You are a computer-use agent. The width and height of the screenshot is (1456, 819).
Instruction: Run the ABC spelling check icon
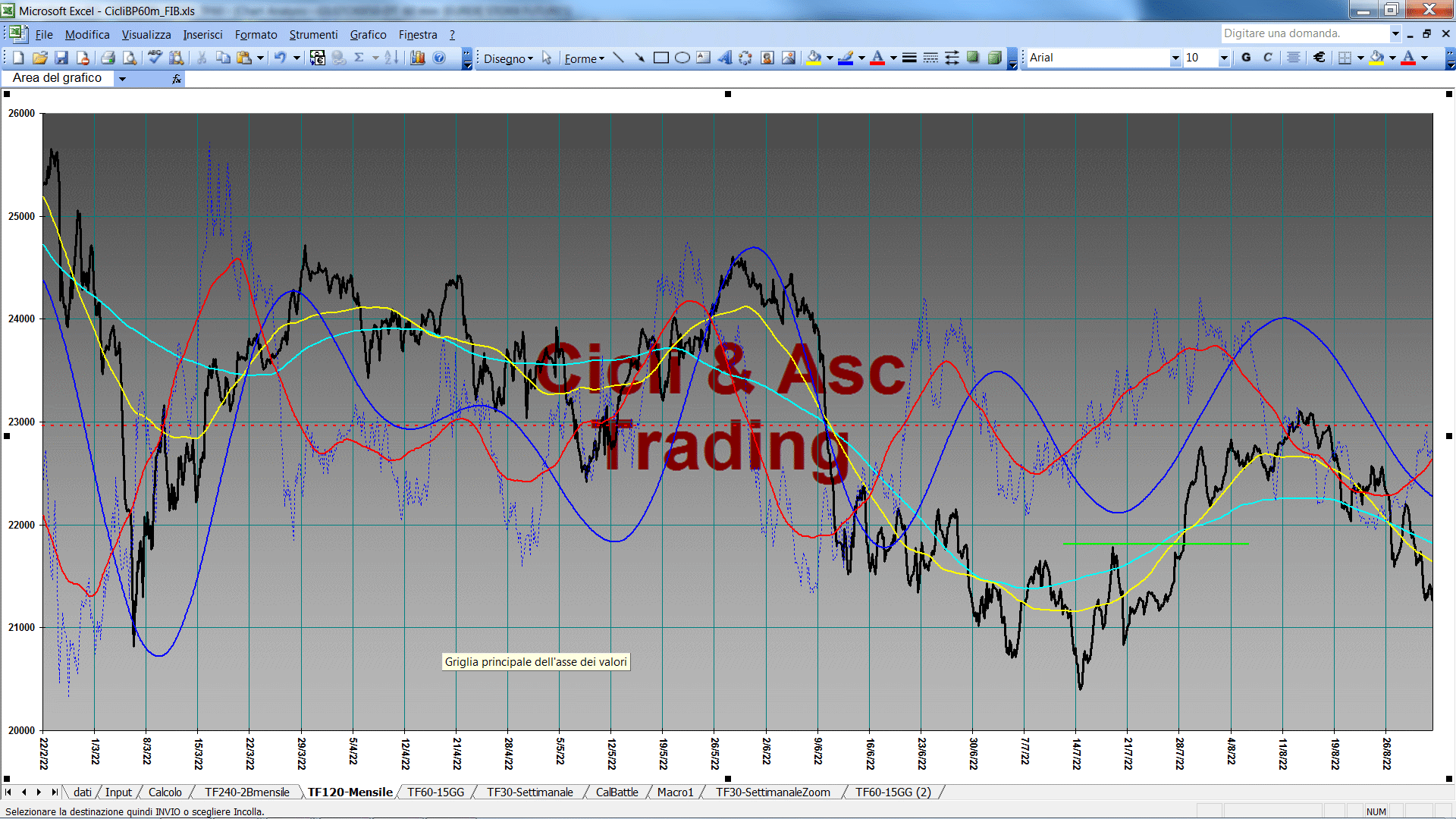pyautogui.click(x=155, y=58)
